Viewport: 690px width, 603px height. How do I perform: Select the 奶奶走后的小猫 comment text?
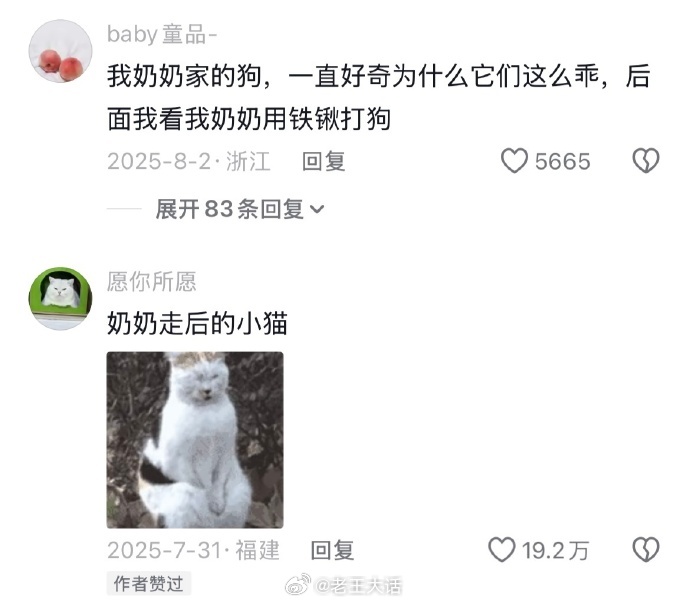197,324
